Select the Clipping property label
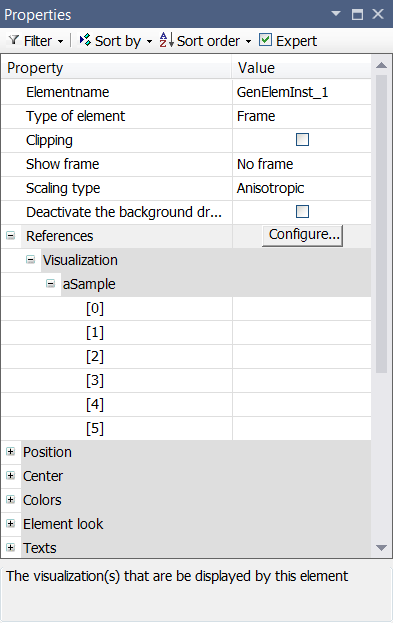 [49, 141]
